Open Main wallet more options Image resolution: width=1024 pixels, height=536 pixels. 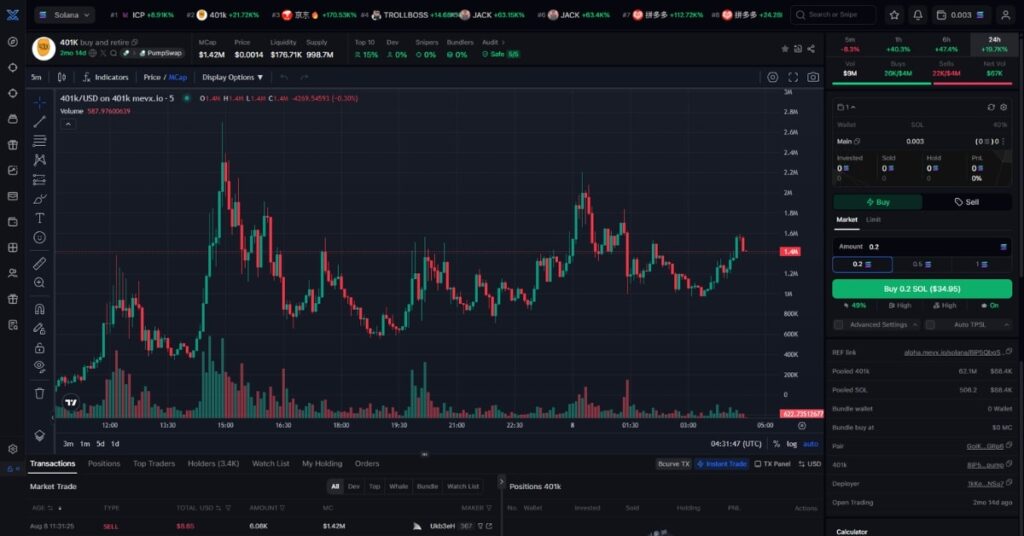1003,141
